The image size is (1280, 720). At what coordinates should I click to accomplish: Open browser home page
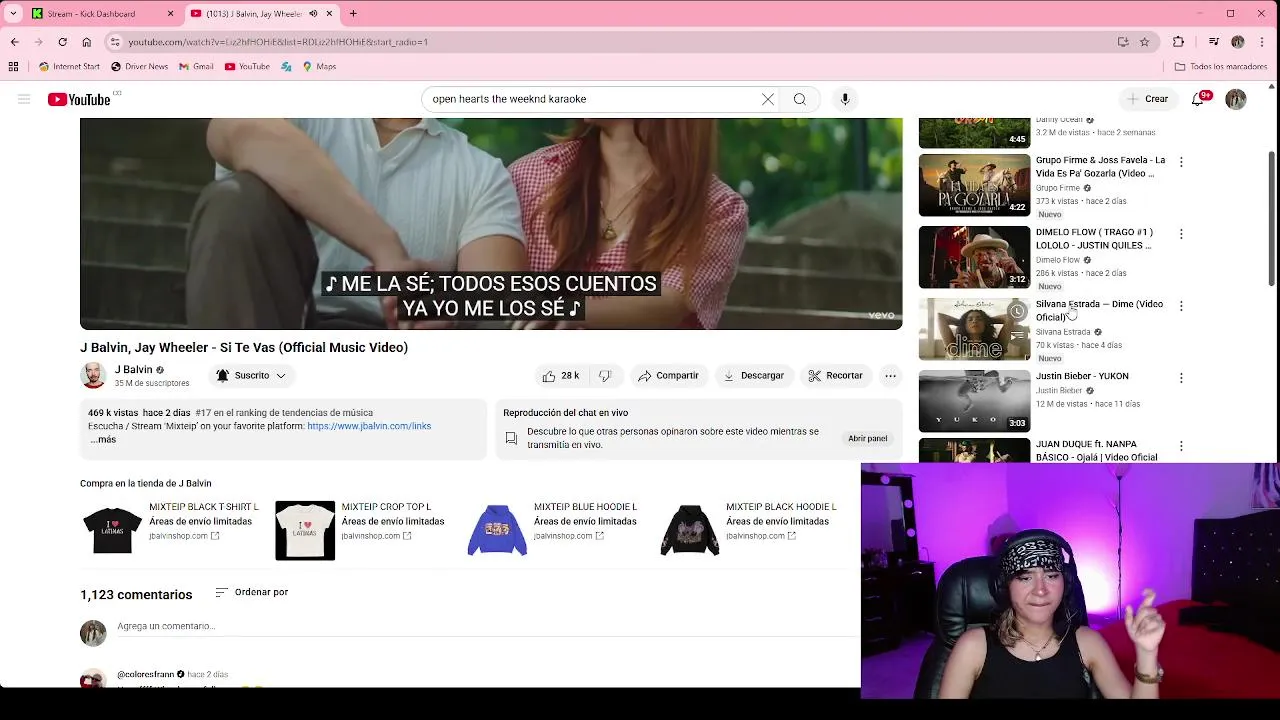click(x=86, y=42)
